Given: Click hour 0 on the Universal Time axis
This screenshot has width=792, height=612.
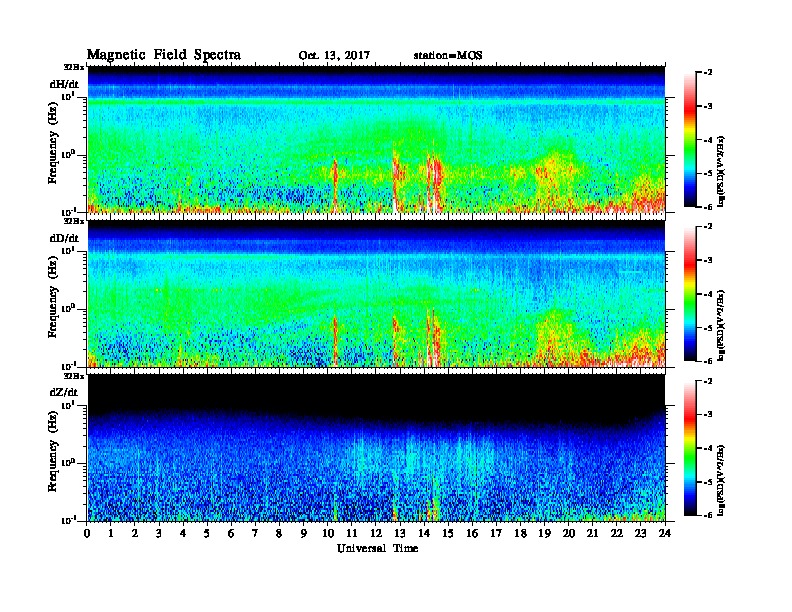Looking at the screenshot, I should (87, 533).
